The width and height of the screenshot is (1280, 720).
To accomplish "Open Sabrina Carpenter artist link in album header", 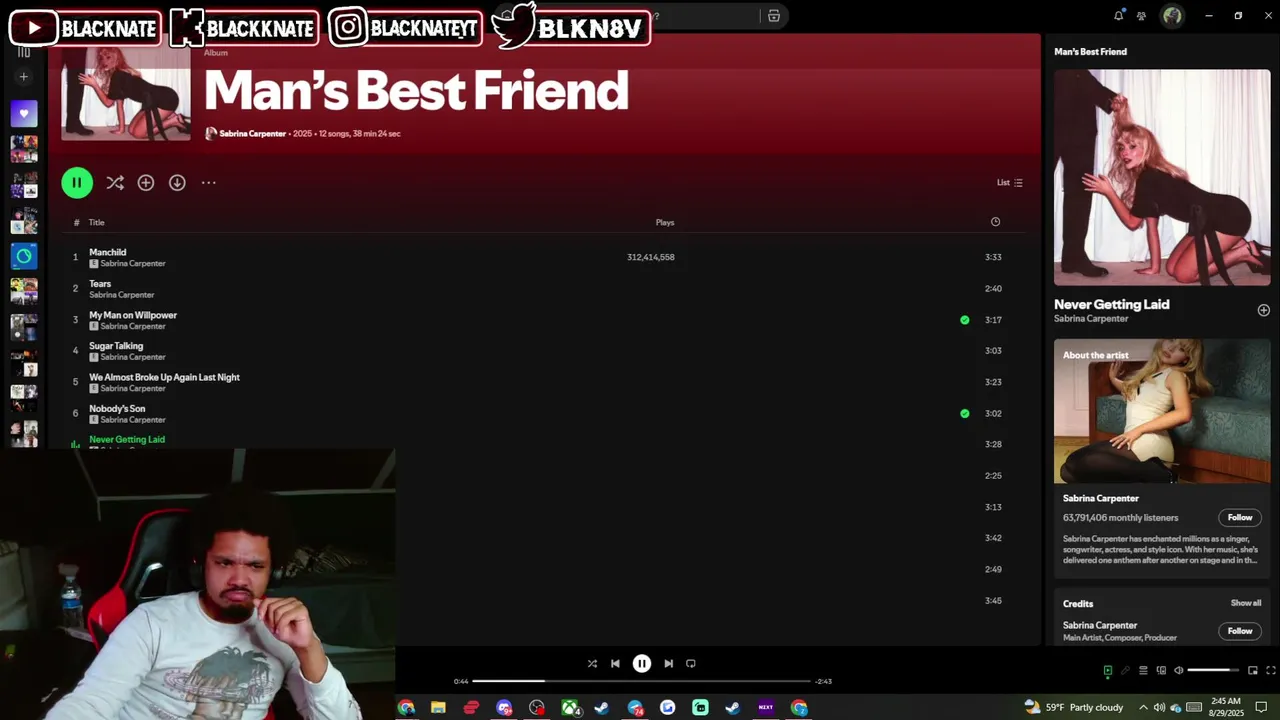I will coord(252,134).
